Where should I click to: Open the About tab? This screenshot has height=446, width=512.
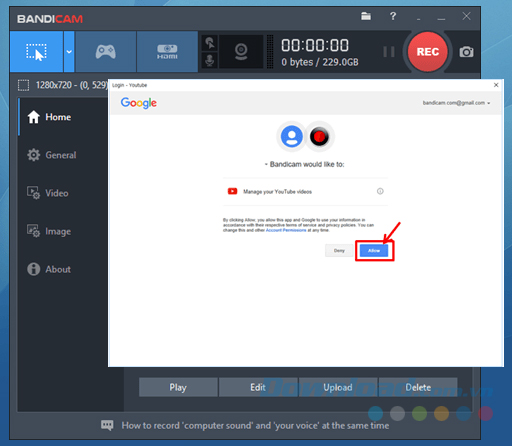coord(63,269)
